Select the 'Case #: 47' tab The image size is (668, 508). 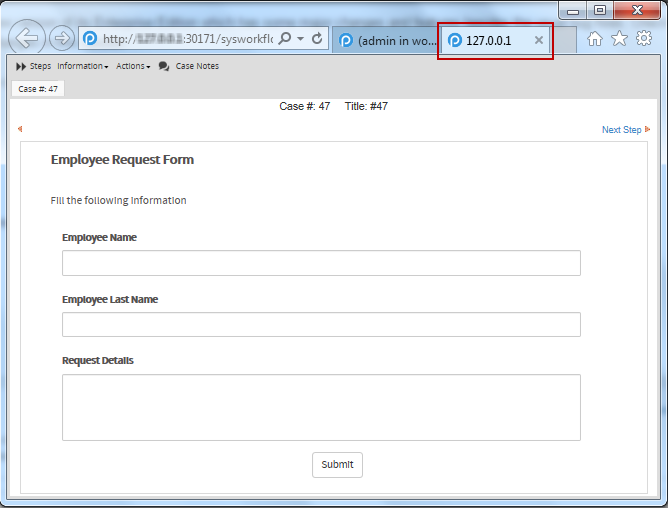coord(38,89)
